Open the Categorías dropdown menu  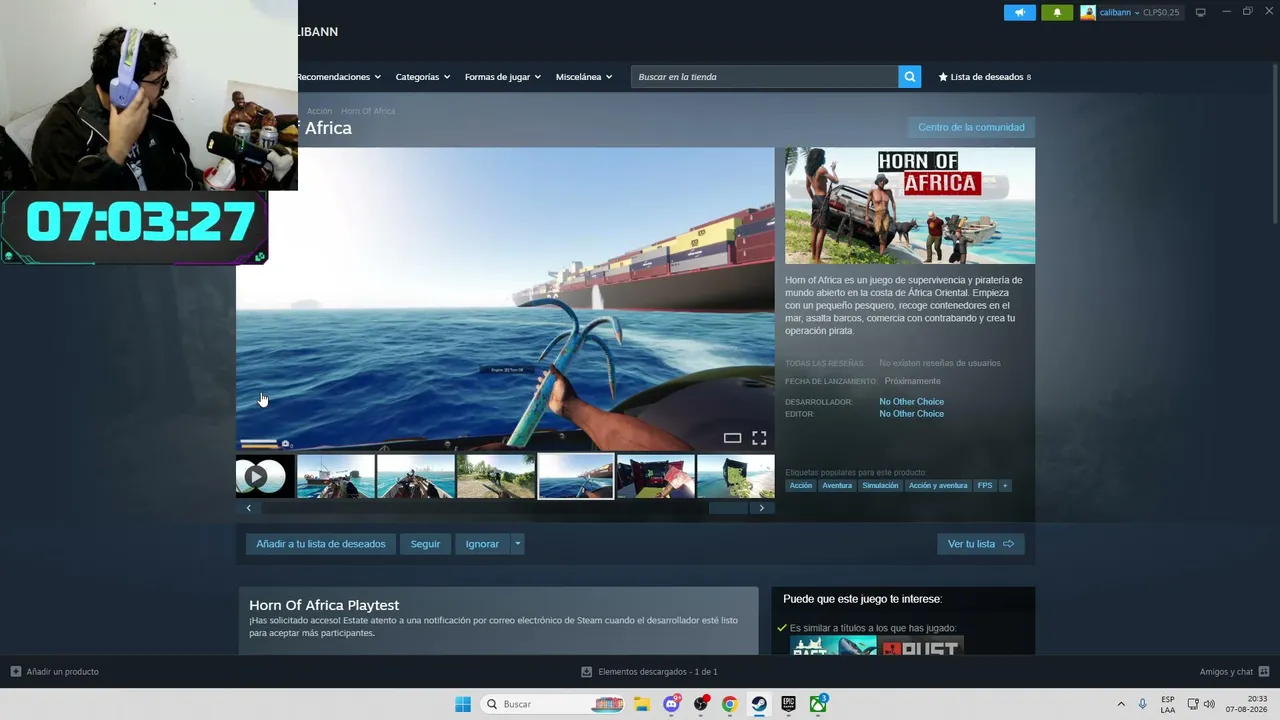pyautogui.click(x=422, y=77)
